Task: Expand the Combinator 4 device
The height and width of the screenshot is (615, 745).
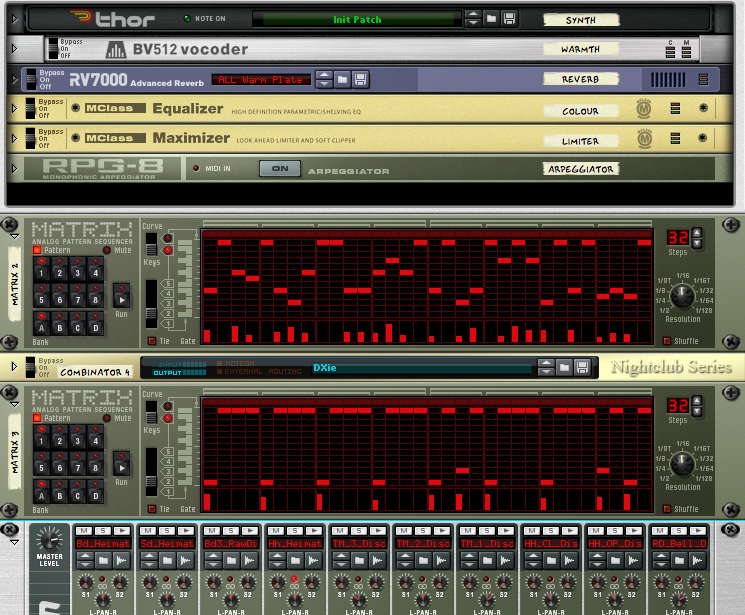Action: click(x=14, y=366)
